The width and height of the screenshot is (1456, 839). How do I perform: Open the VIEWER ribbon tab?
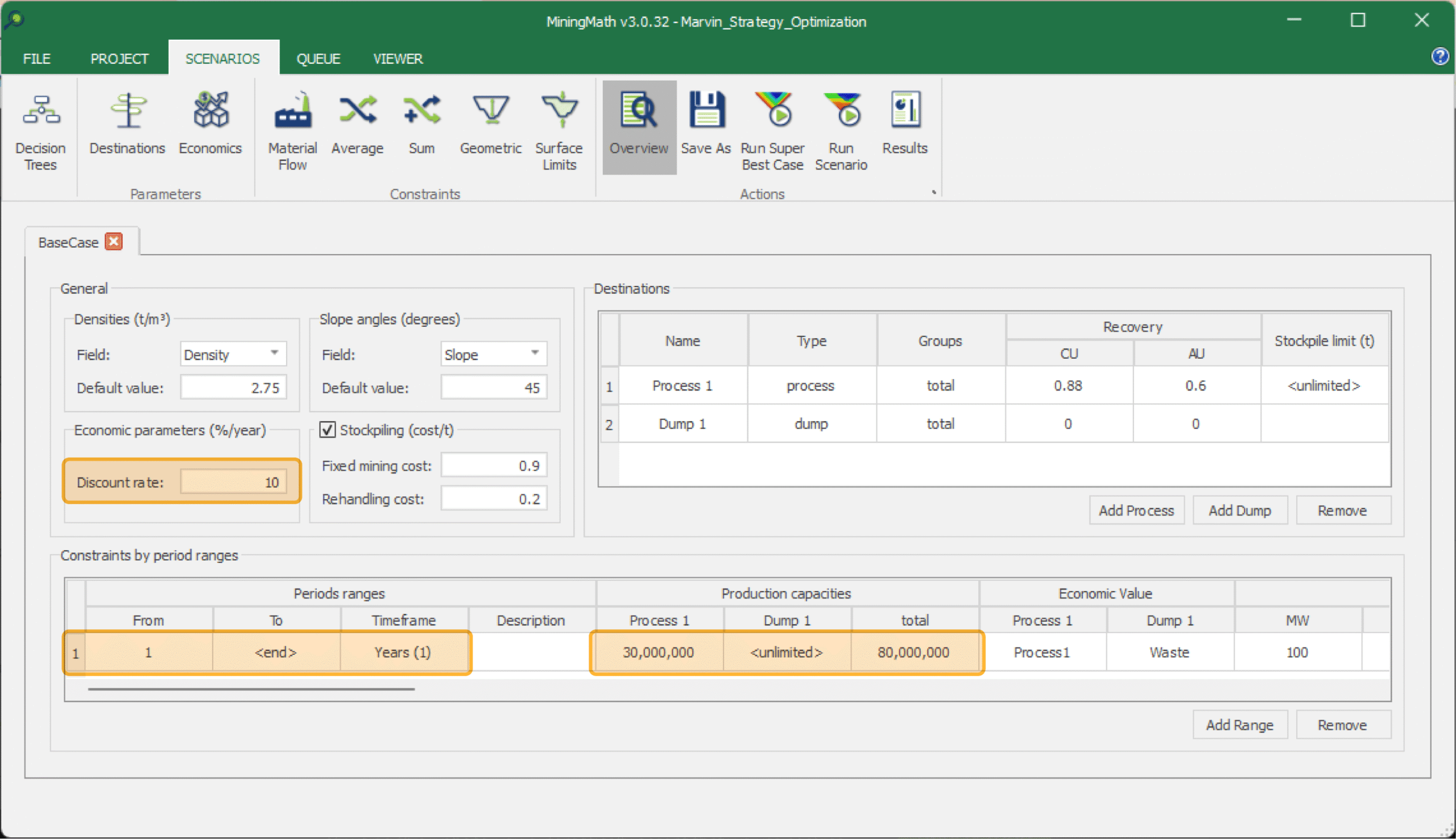pos(398,59)
